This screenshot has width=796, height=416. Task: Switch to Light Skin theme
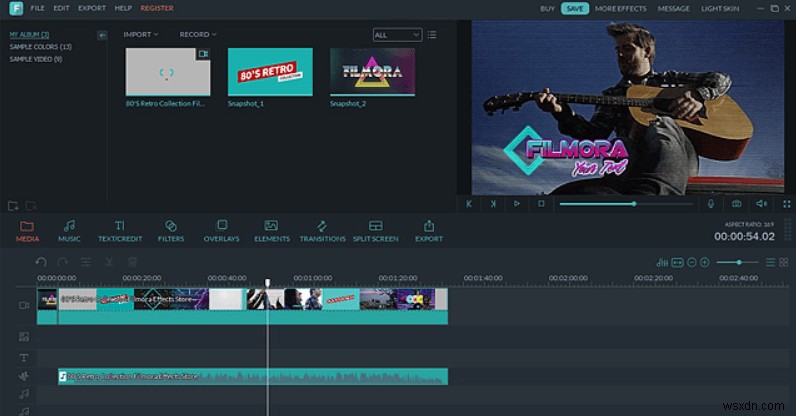(x=720, y=9)
